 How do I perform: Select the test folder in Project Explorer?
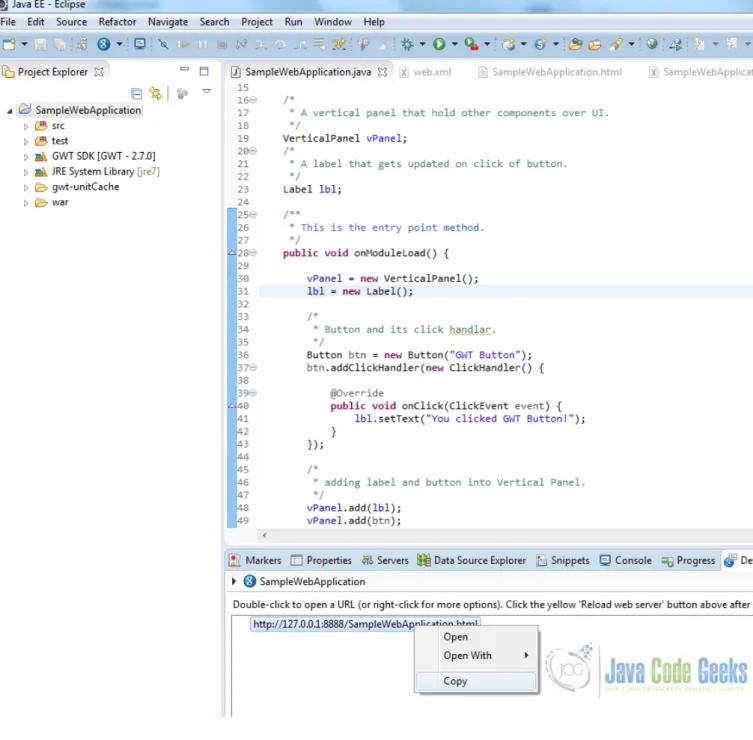51,141
